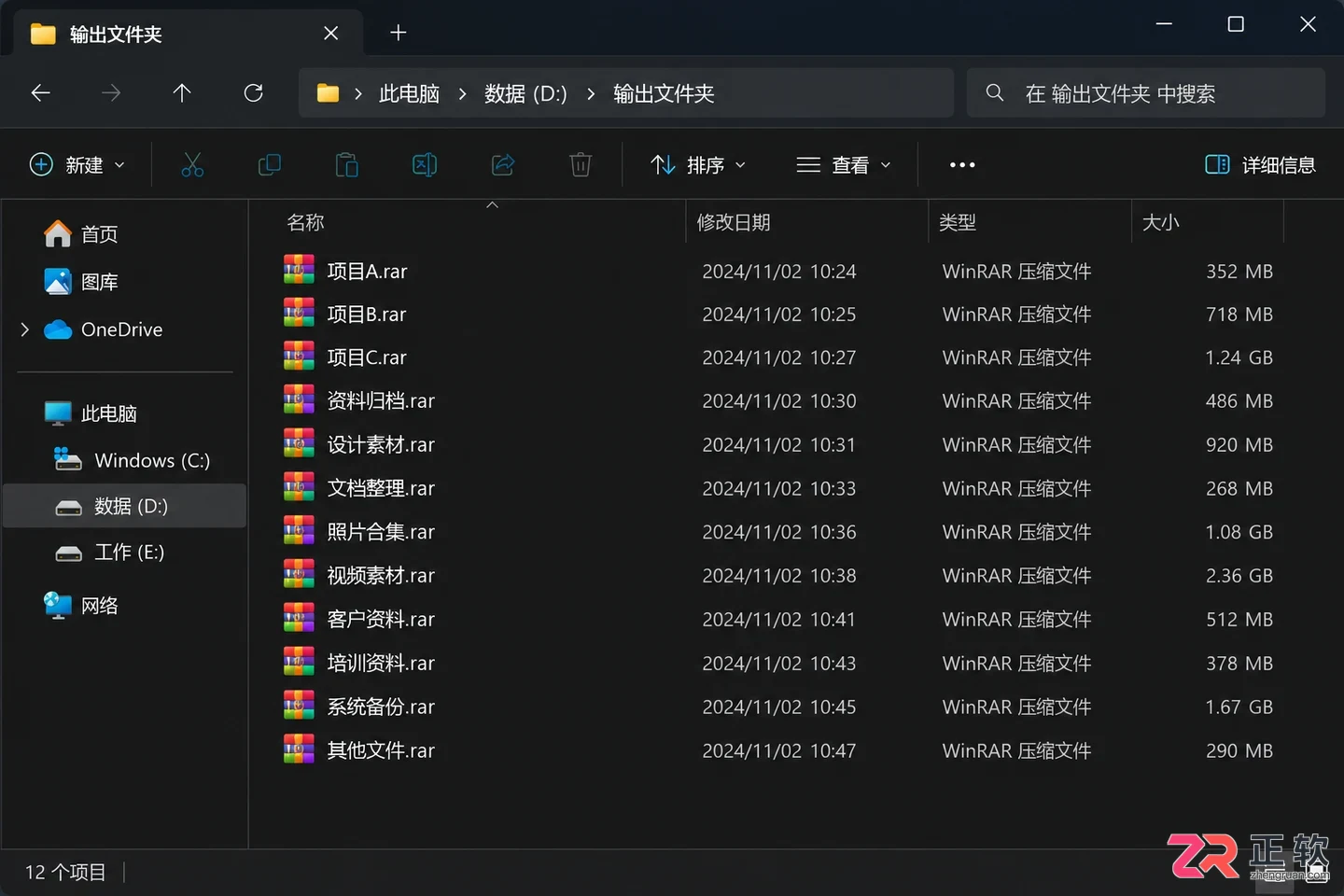This screenshot has height=896, width=1344.
Task: Sort by the 修改日期 column header
Action: (x=734, y=222)
